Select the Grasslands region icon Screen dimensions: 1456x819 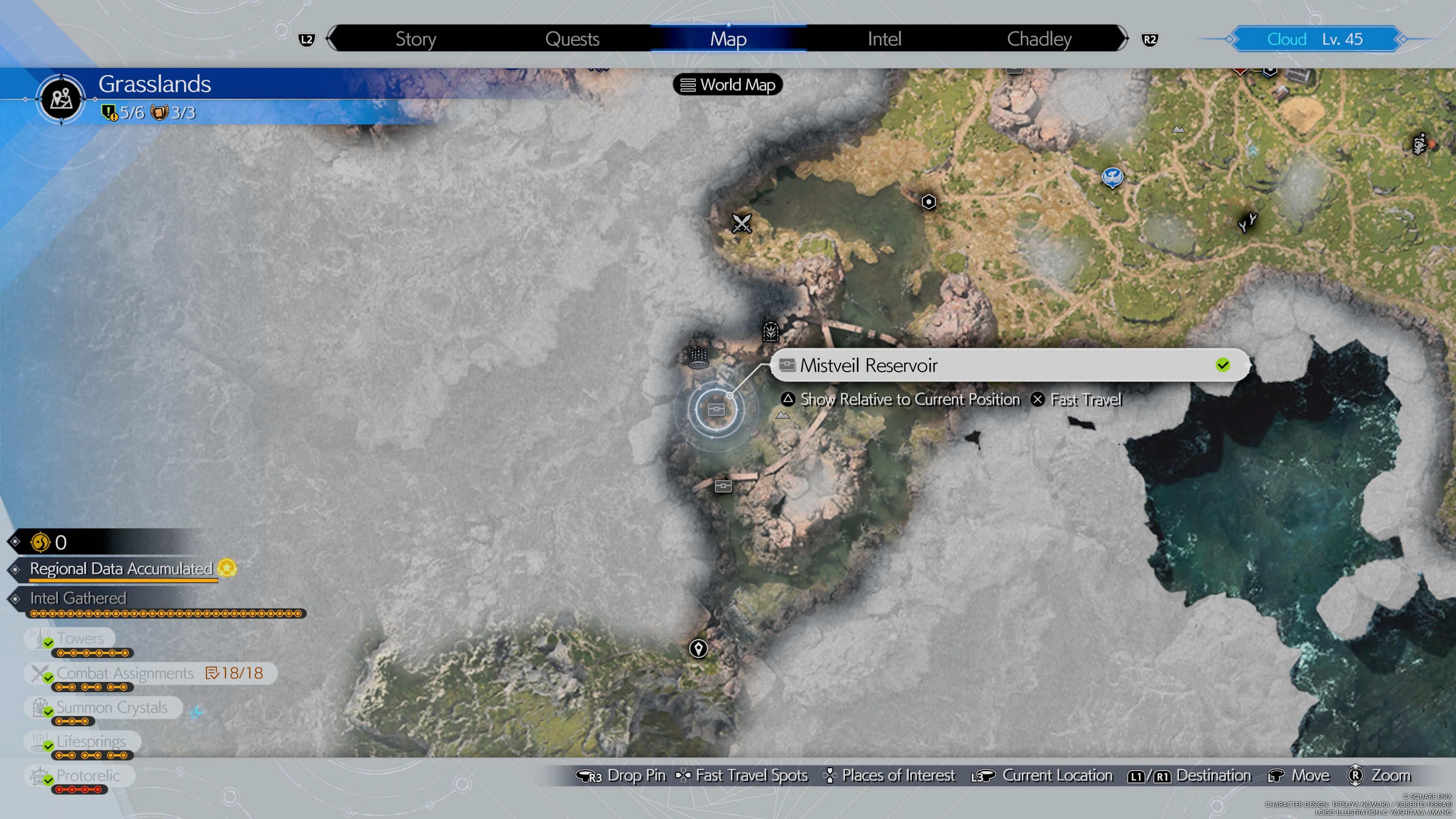[61, 99]
